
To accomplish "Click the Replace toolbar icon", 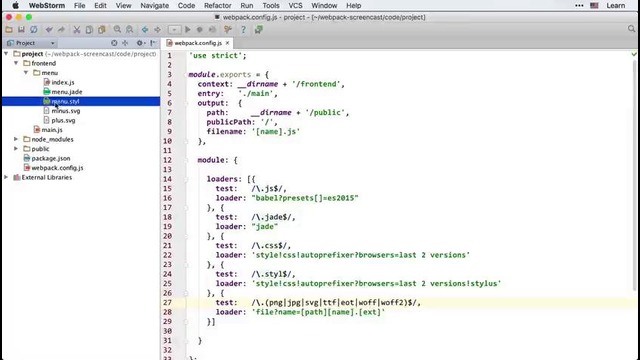I will pyautogui.click(x=129, y=30).
